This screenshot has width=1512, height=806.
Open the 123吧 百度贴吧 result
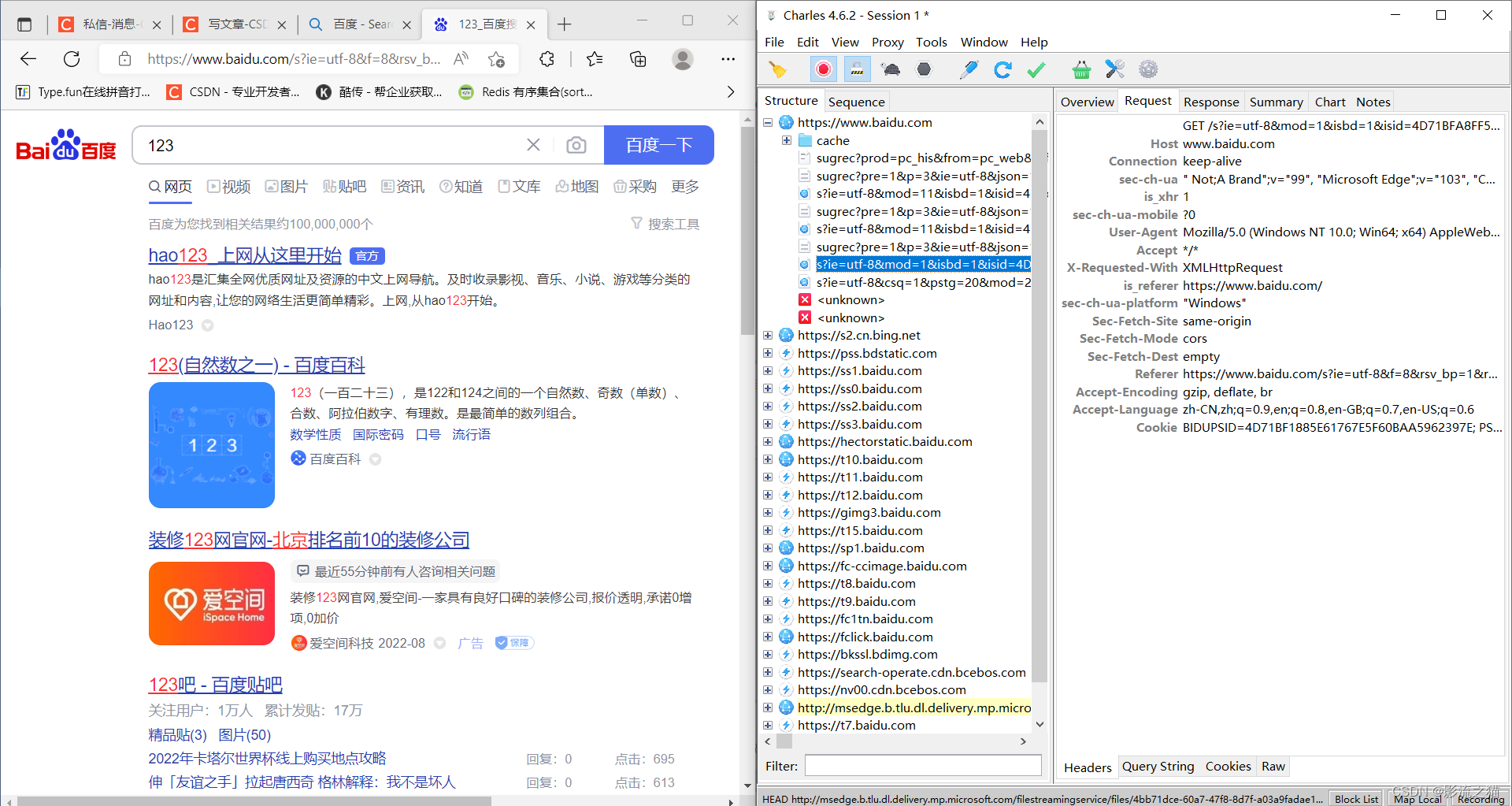(216, 685)
